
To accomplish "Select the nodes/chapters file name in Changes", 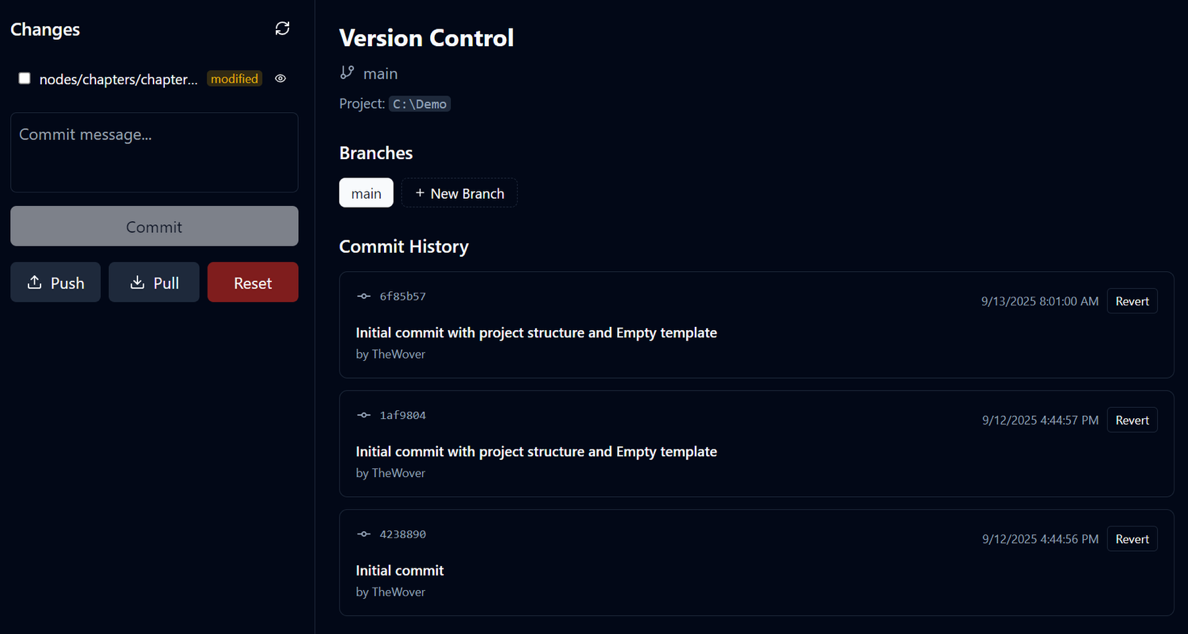I will pyautogui.click(x=118, y=79).
